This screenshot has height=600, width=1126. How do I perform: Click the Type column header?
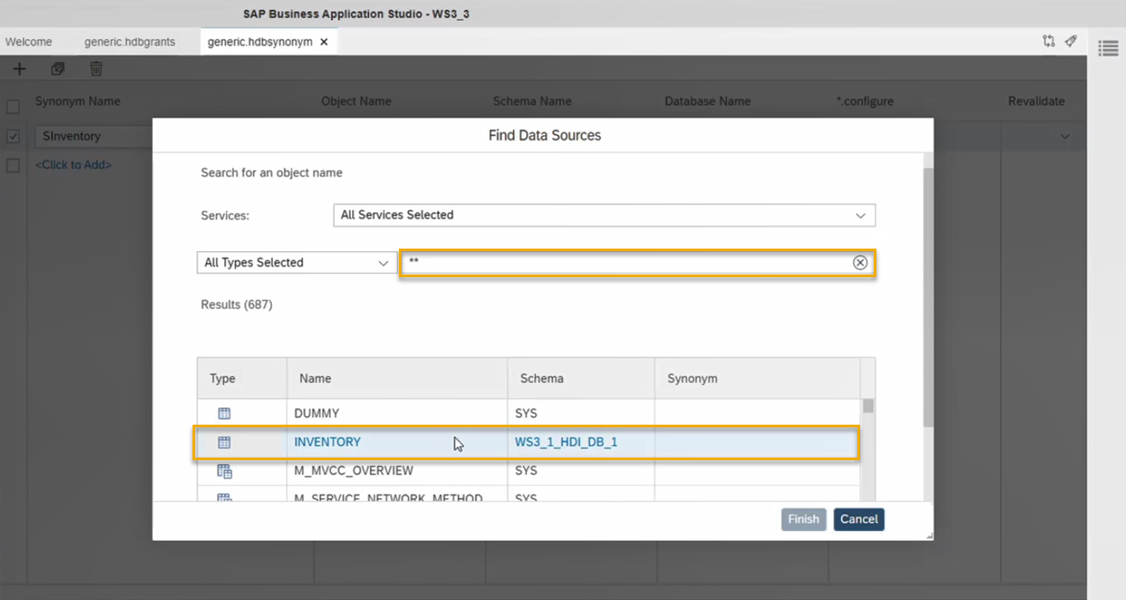point(242,378)
